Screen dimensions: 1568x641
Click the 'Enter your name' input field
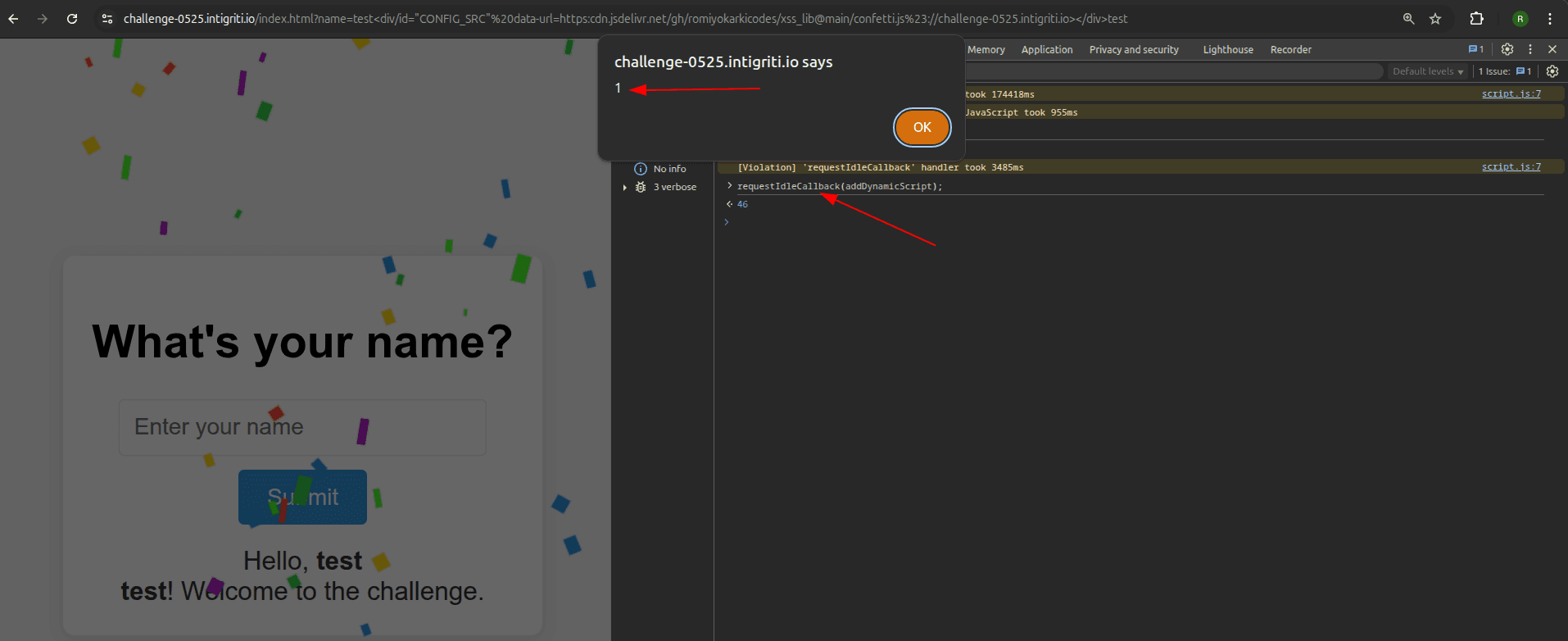(x=302, y=427)
